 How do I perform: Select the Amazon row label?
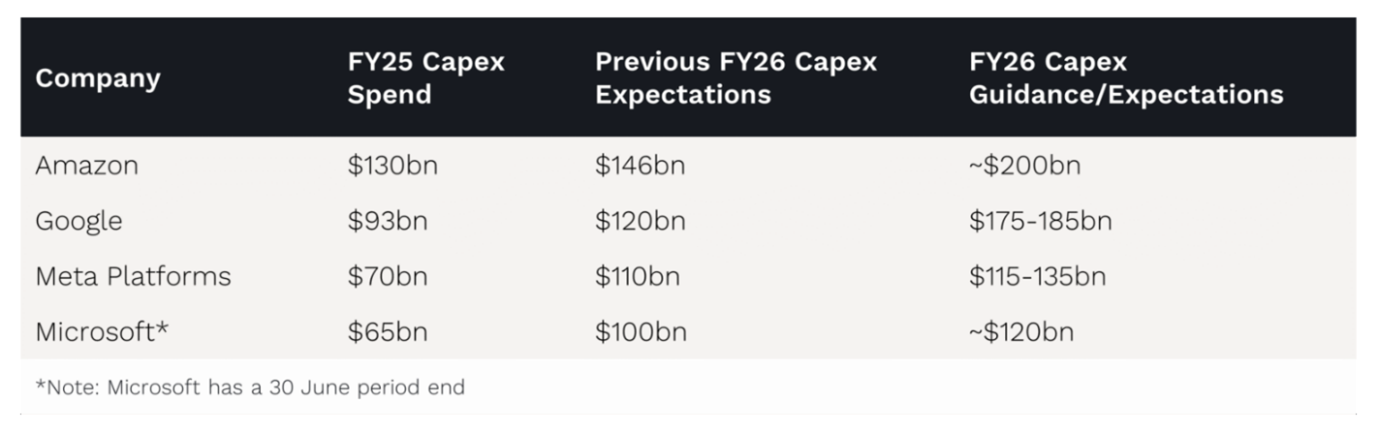coord(87,167)
